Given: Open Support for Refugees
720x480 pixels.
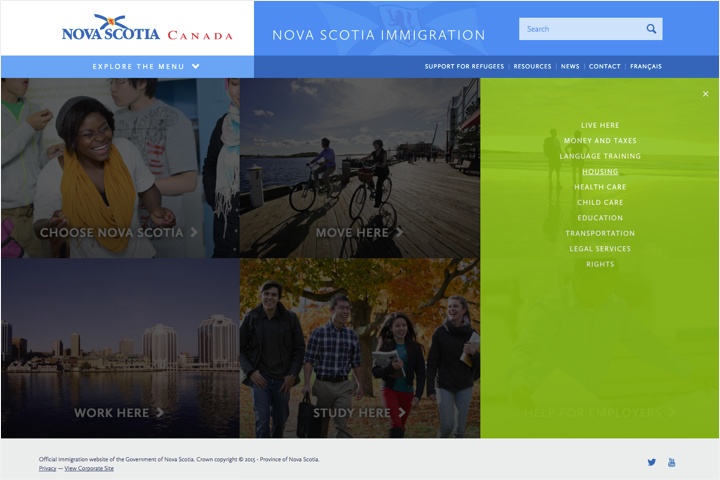Looking at the screenshot, I should pyautogui.click(x=464, y=67).
